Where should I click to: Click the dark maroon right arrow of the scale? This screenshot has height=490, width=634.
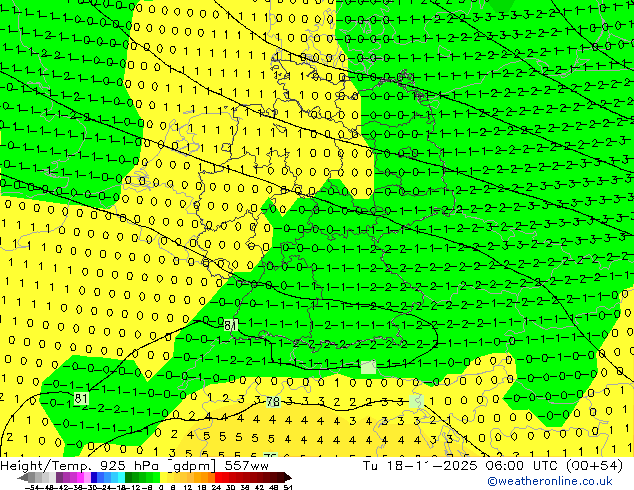point(288,477)
